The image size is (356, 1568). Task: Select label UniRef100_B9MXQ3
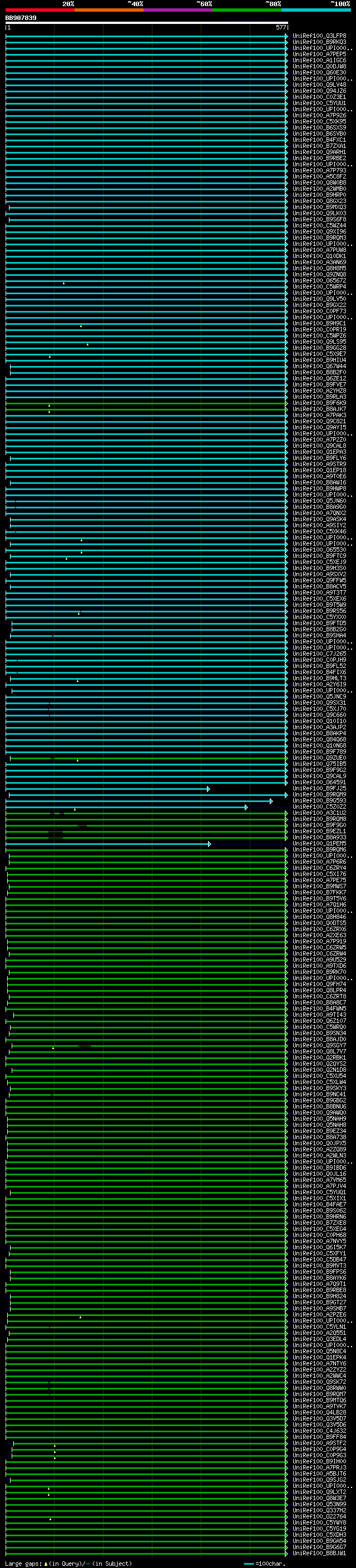pos(319,207)
